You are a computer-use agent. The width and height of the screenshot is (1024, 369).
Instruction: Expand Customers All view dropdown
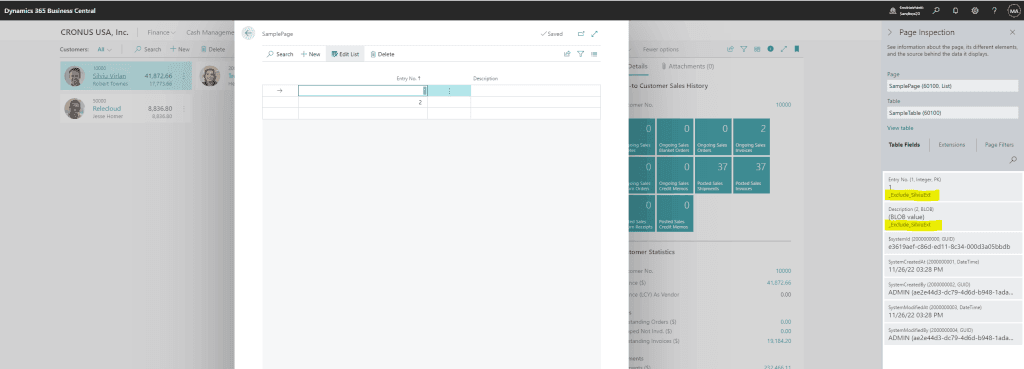[x=104, y=49]
